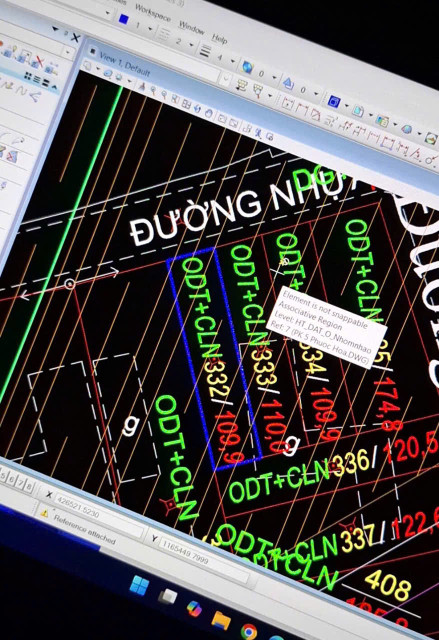Viewport: 439px width, 640px height.
Task: Click the red X delete icon in task panel
Action: point(38,63)
